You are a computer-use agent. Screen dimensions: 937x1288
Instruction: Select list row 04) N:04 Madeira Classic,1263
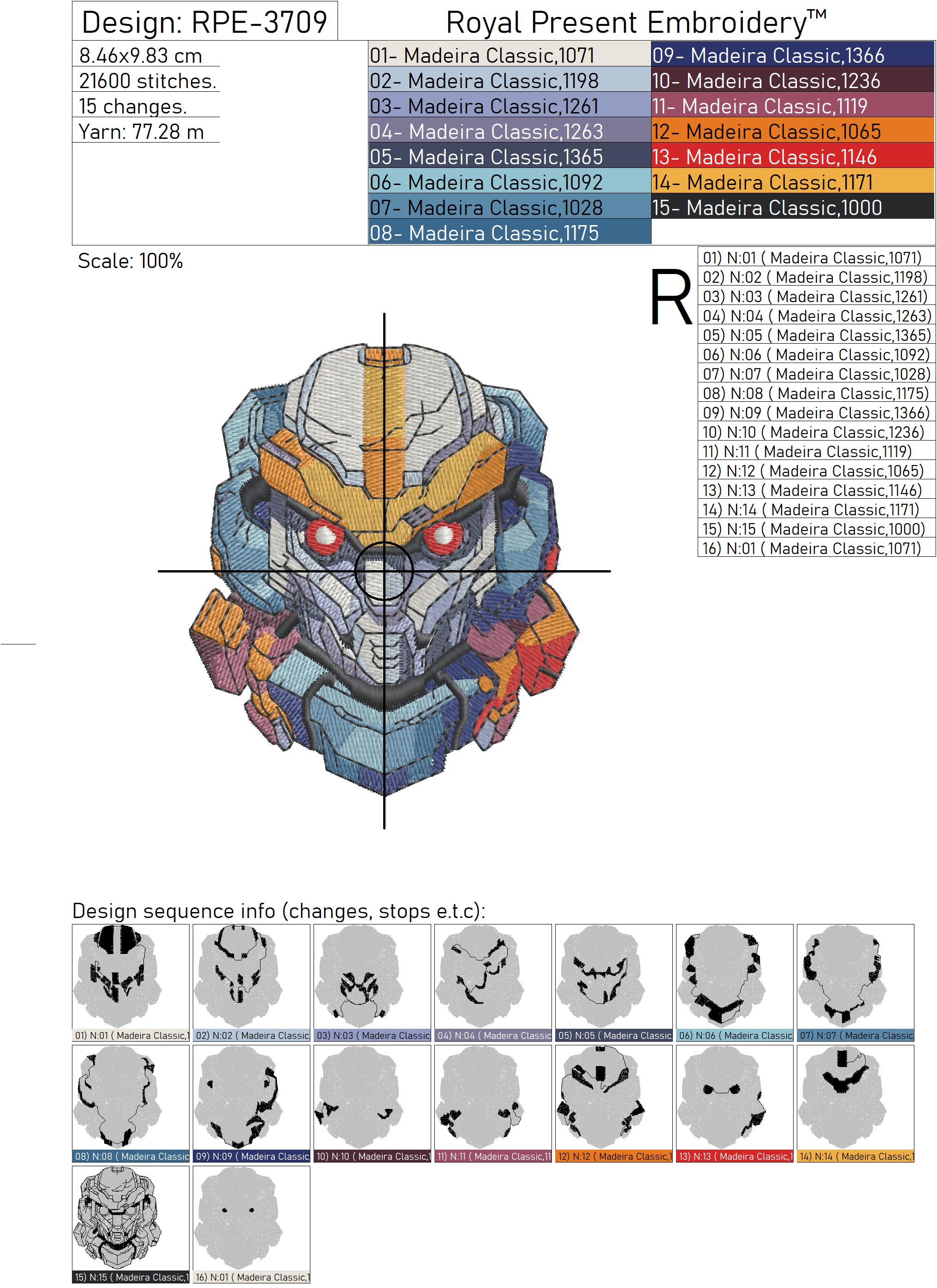[x=816, y=316]
